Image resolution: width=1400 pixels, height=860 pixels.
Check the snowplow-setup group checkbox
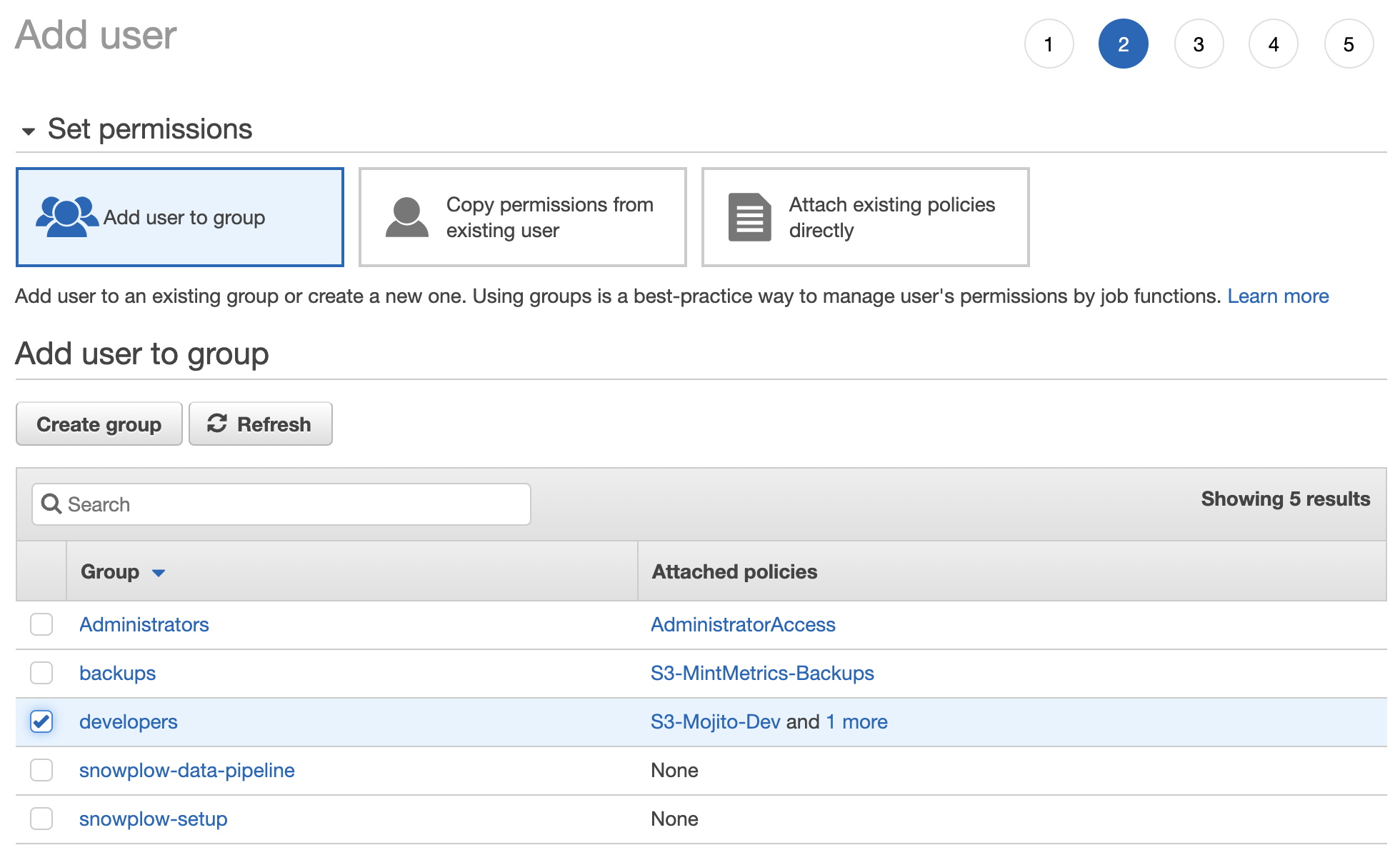pos(41,819)
